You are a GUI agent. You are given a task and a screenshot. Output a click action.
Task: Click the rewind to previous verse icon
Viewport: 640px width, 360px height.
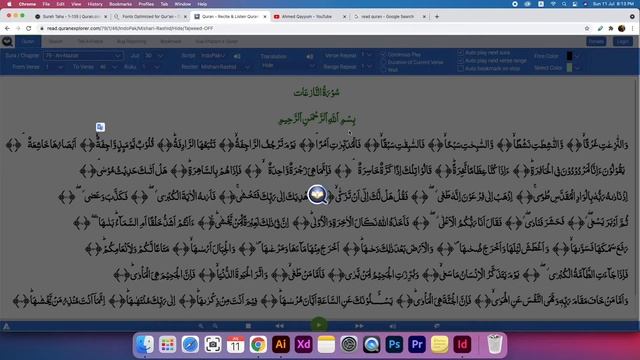tap(280, 326)
